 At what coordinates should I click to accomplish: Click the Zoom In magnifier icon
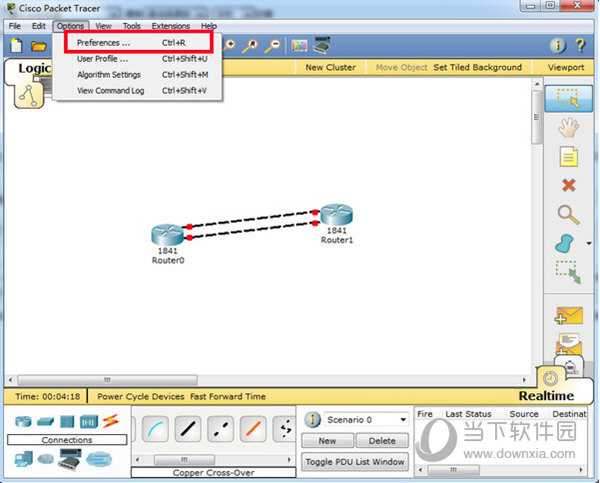click(229, 46)
